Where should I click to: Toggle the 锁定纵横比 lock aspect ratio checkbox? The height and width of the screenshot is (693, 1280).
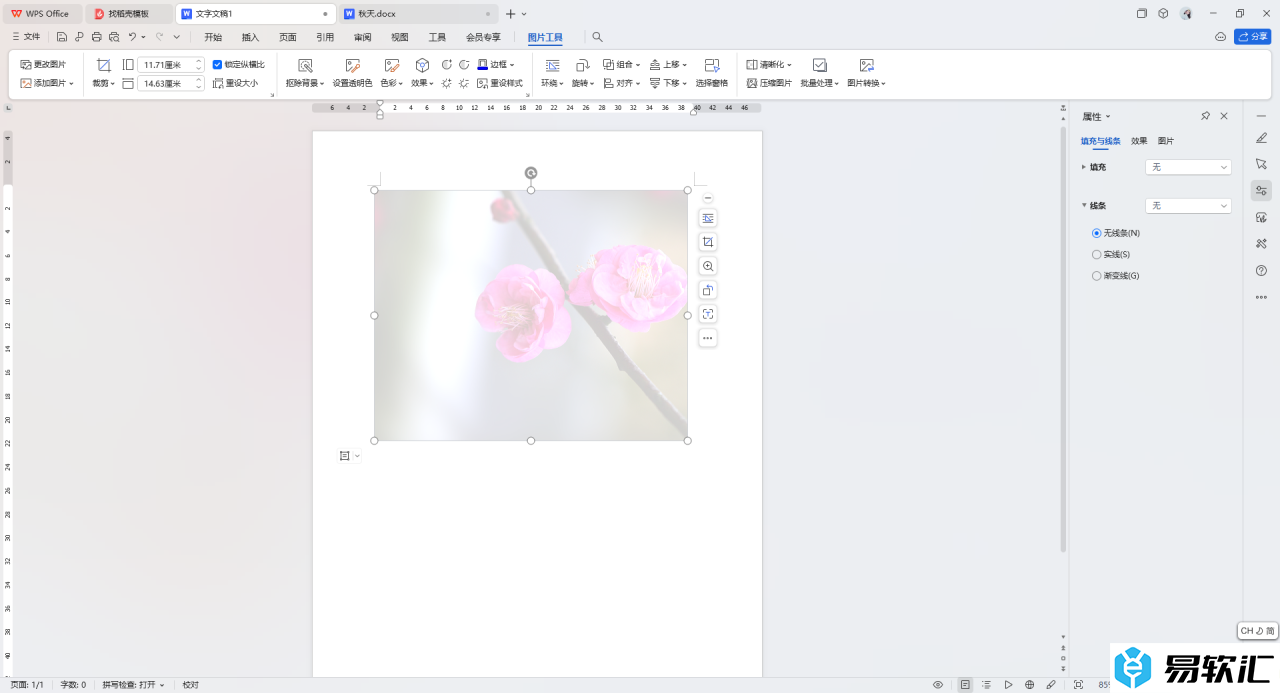pyautogui.click(x=217, y=64)
